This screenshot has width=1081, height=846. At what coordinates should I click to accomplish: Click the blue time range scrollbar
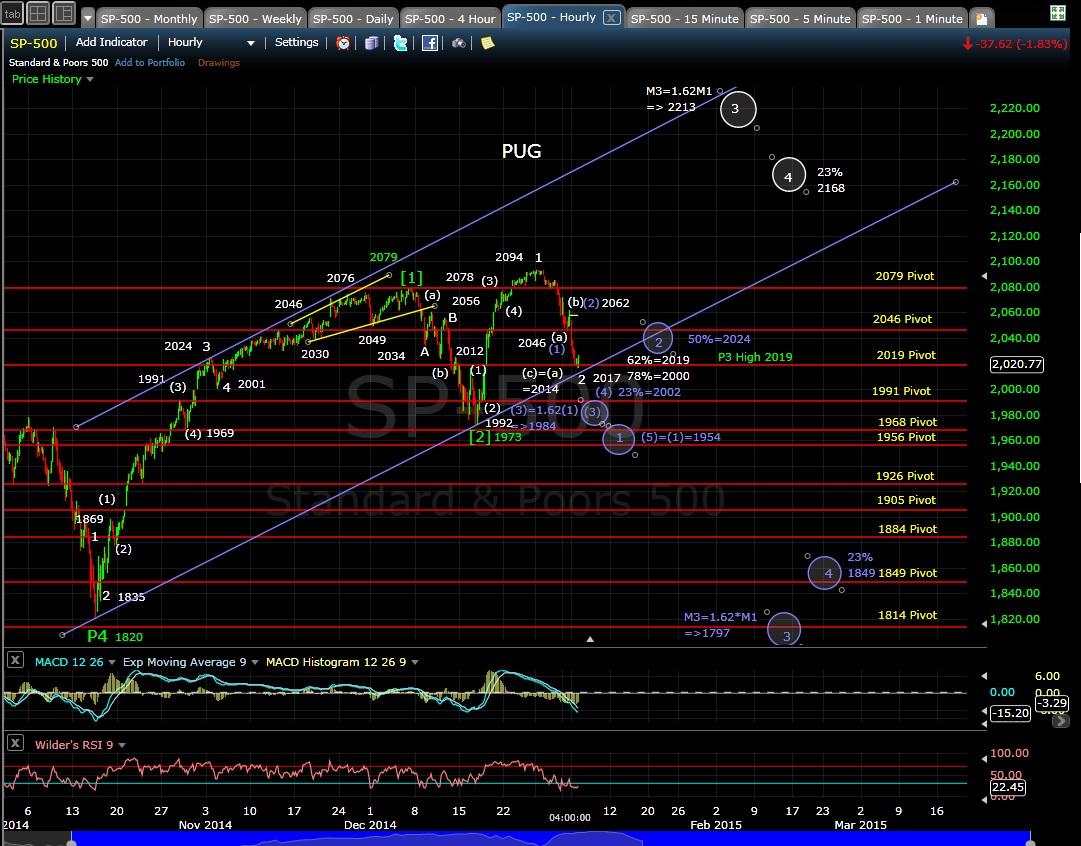tap(551, 839)
